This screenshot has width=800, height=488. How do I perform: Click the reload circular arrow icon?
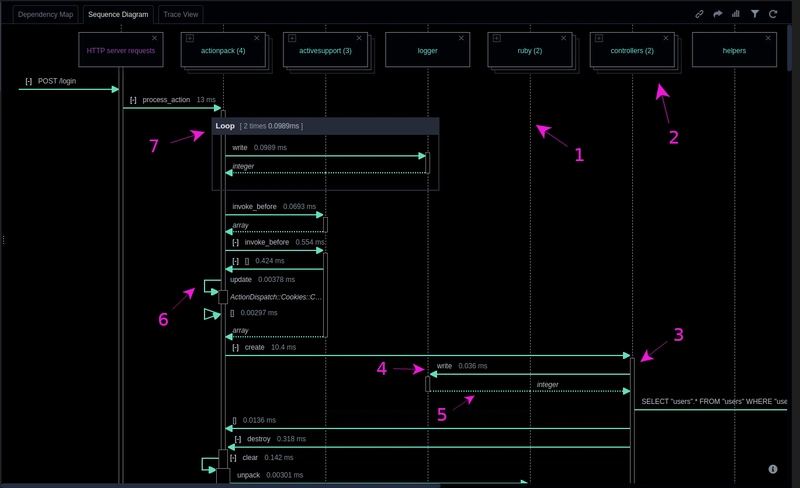[773, 14]
